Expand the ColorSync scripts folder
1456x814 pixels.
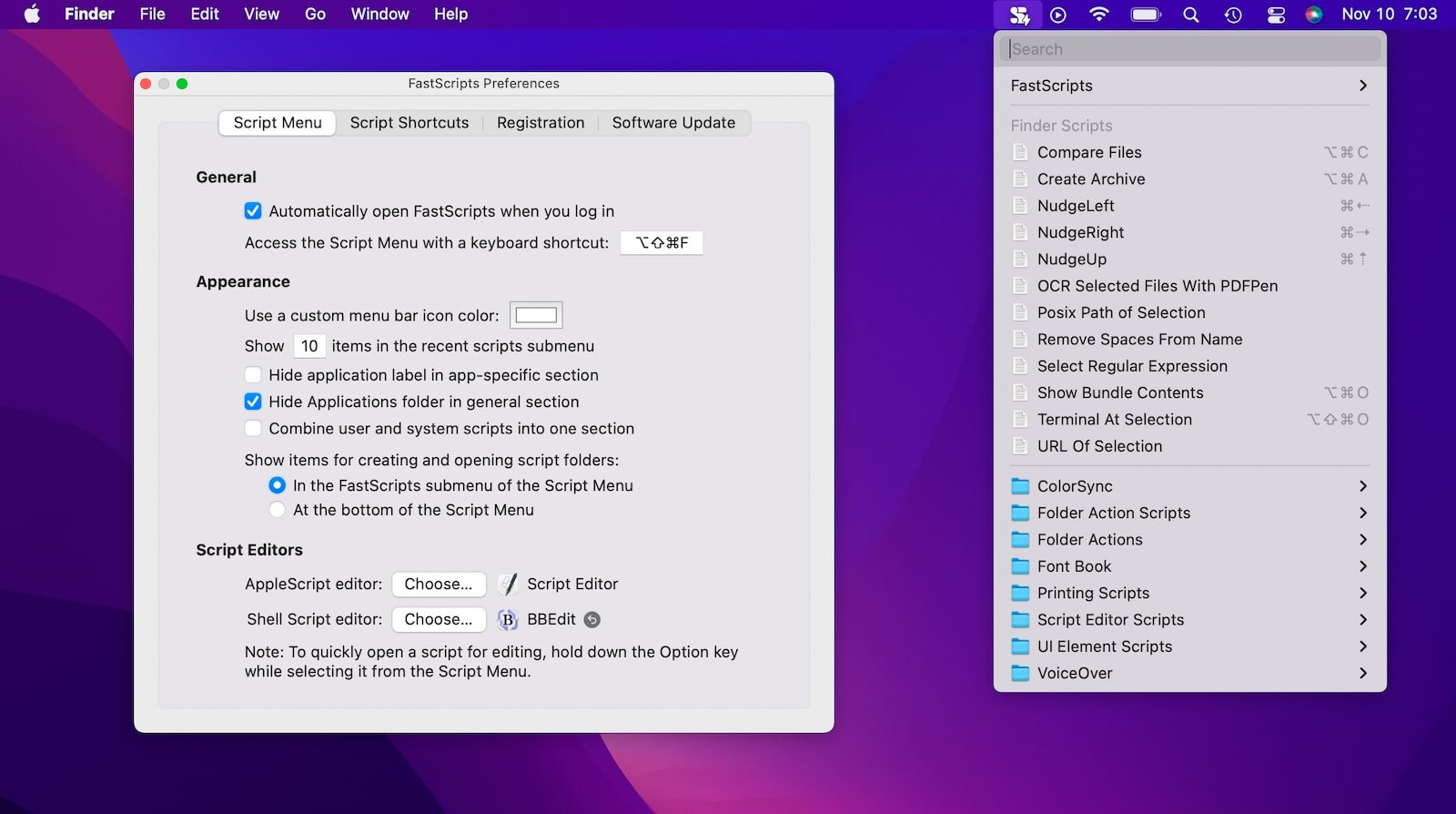[1188, 486]
